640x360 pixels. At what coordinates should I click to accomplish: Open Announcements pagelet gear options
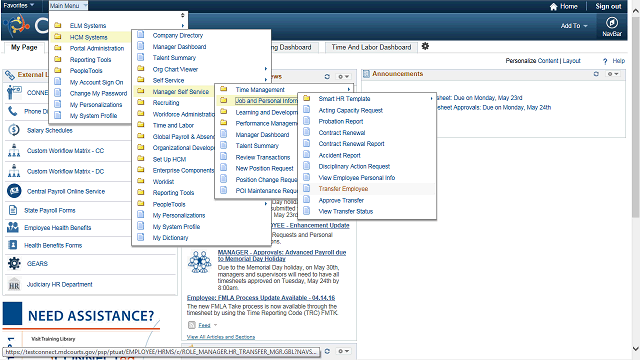[x=613, y=74]
